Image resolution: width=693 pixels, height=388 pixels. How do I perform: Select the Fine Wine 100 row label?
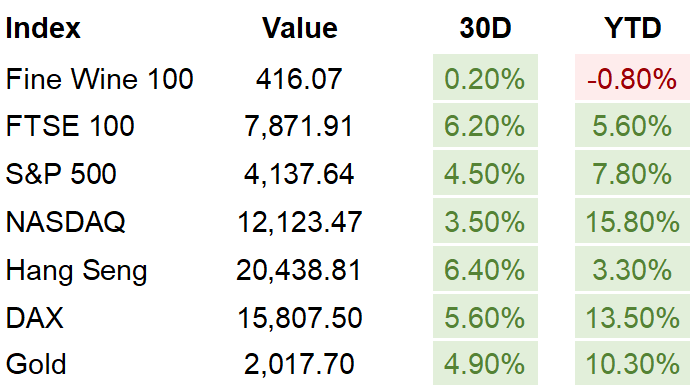99,79
